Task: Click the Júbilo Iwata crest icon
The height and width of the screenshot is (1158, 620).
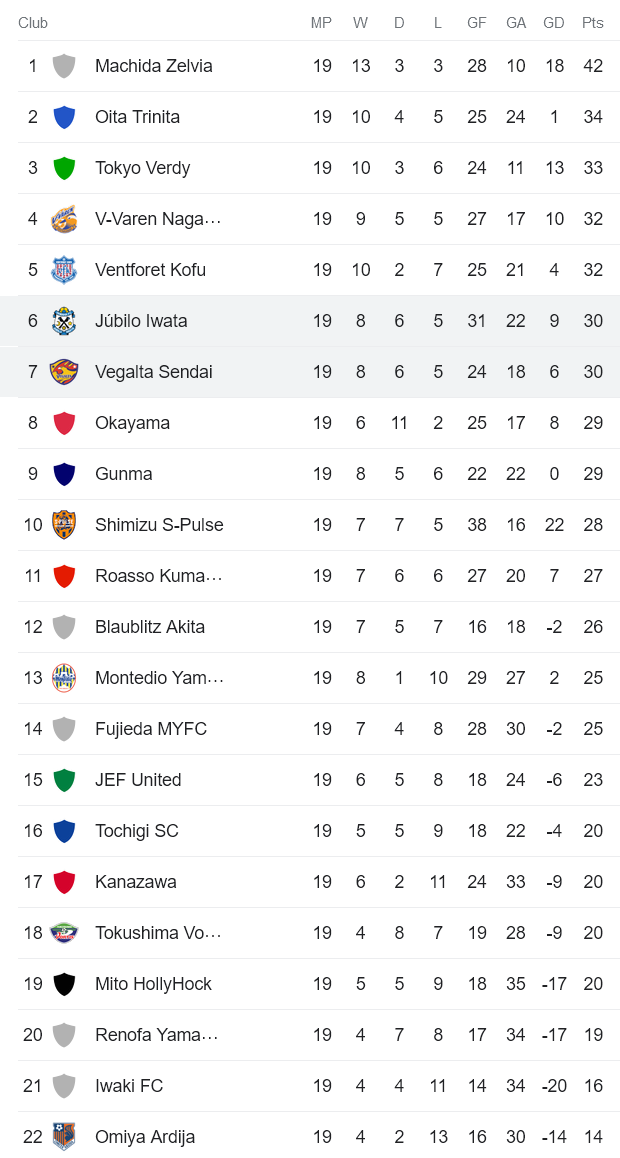Action: click(x=64, y=321)
